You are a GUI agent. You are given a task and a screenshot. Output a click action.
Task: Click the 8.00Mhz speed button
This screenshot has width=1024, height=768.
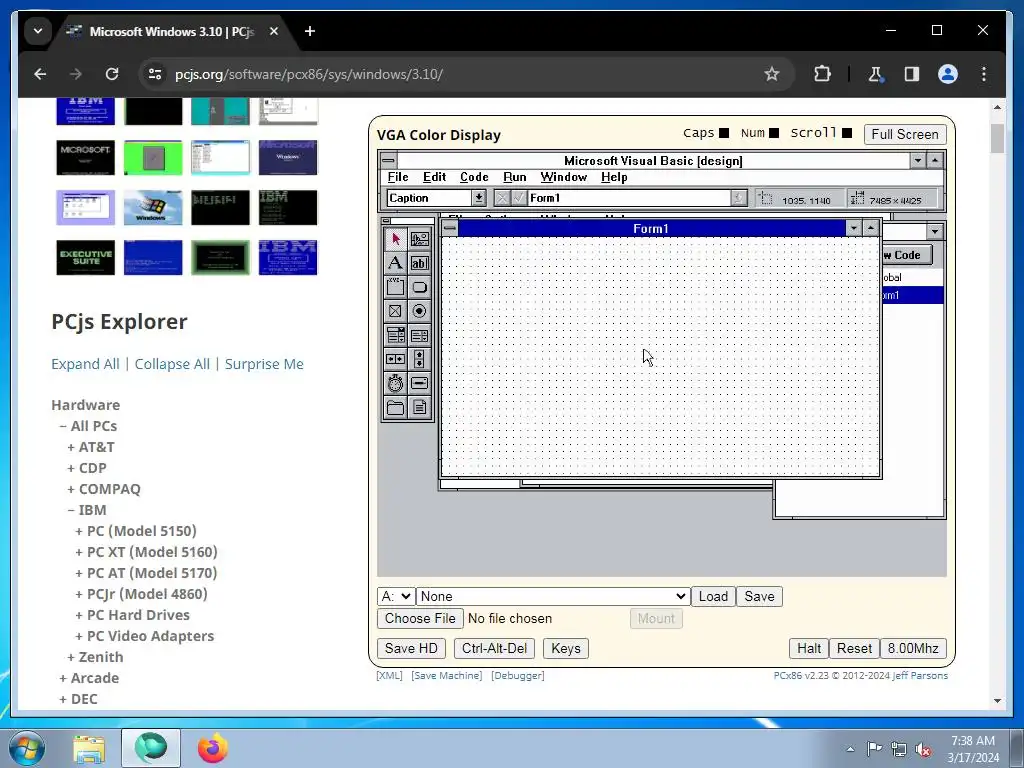coord(913,648)
